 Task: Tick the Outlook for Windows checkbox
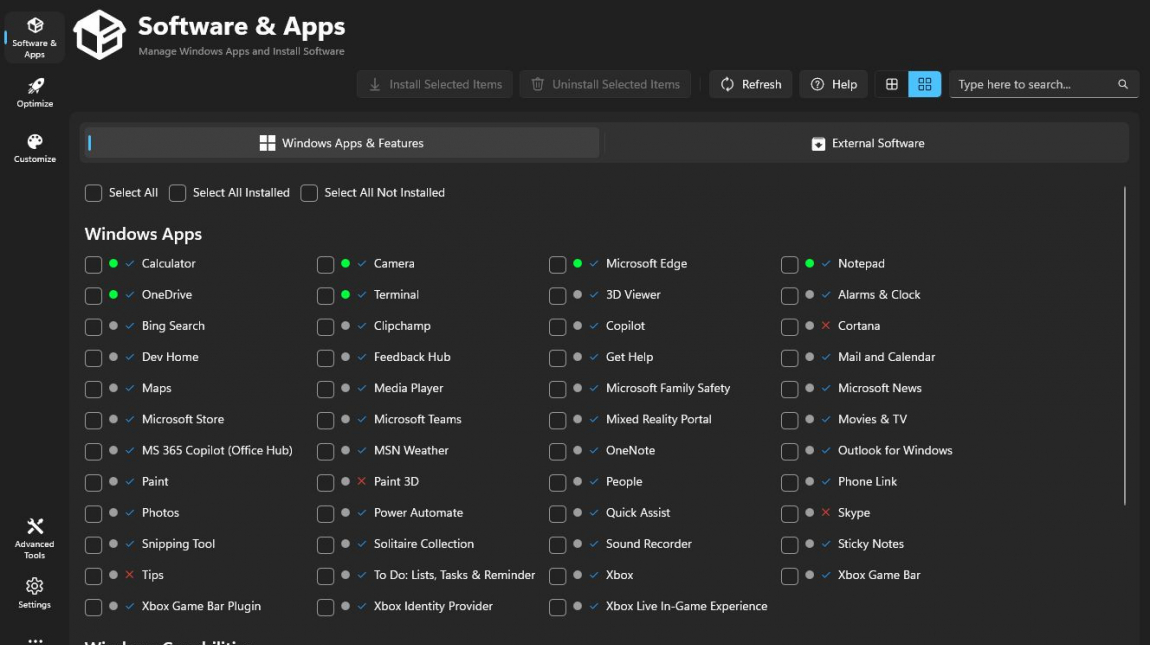pyautogui.click(x=789, y=451)
